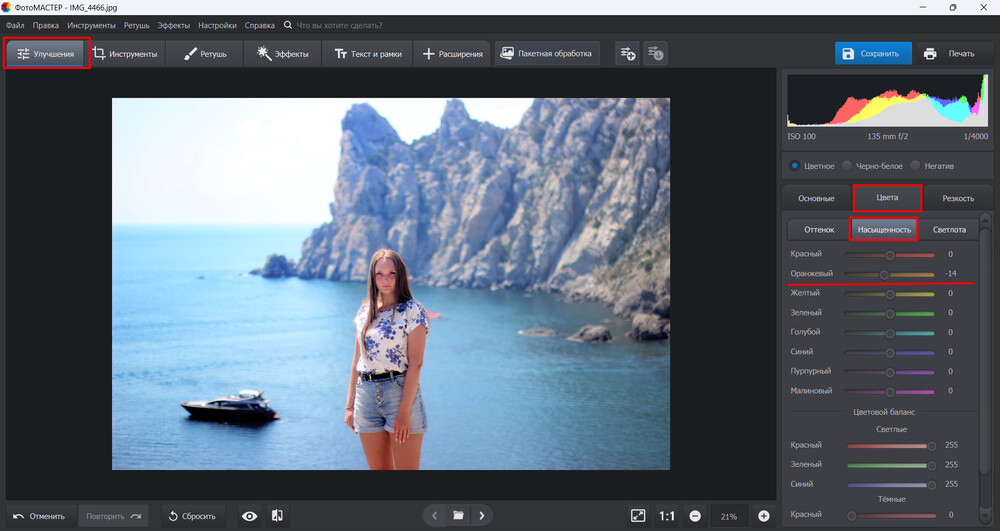
Task: Open the Эффекты menu in menu bar
Action: click(x=173, y=24)
